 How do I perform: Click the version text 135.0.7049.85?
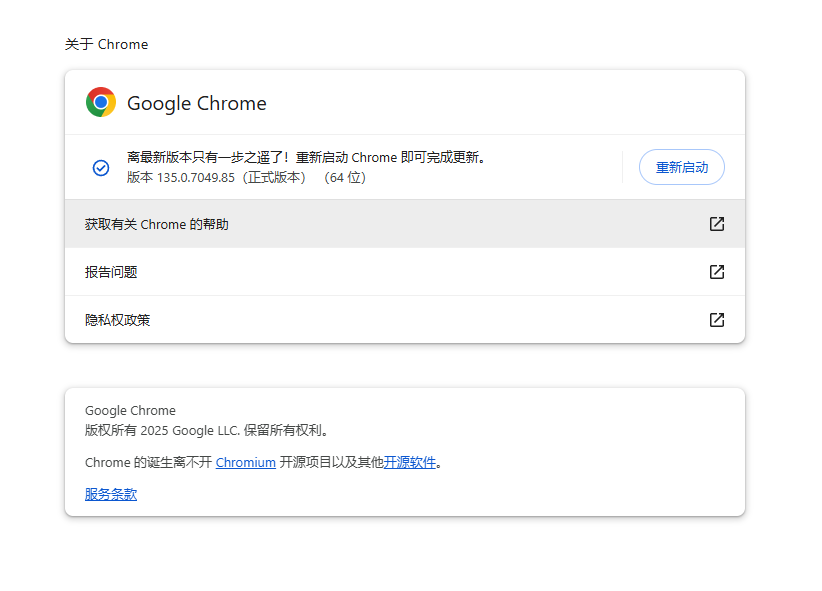[196, 178]
